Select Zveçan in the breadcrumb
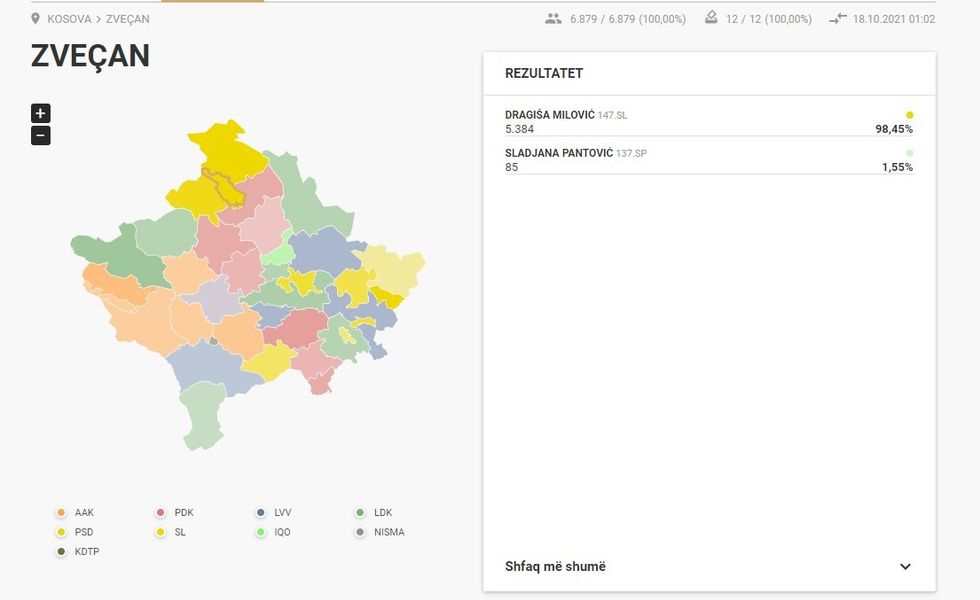This screenshot has width=980, height=600. click(127, 19)
